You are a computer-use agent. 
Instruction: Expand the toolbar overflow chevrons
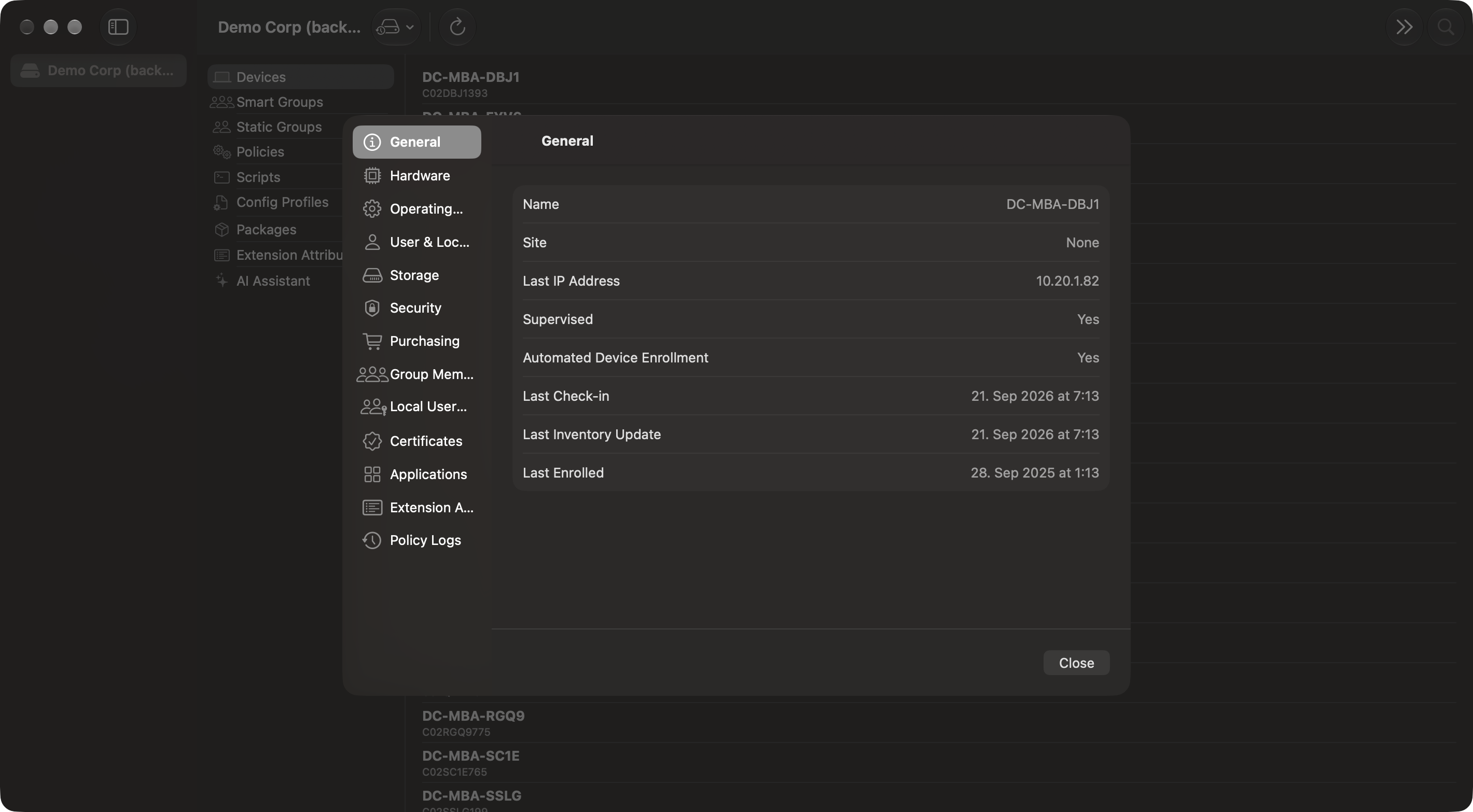(x=1405, y=27)
